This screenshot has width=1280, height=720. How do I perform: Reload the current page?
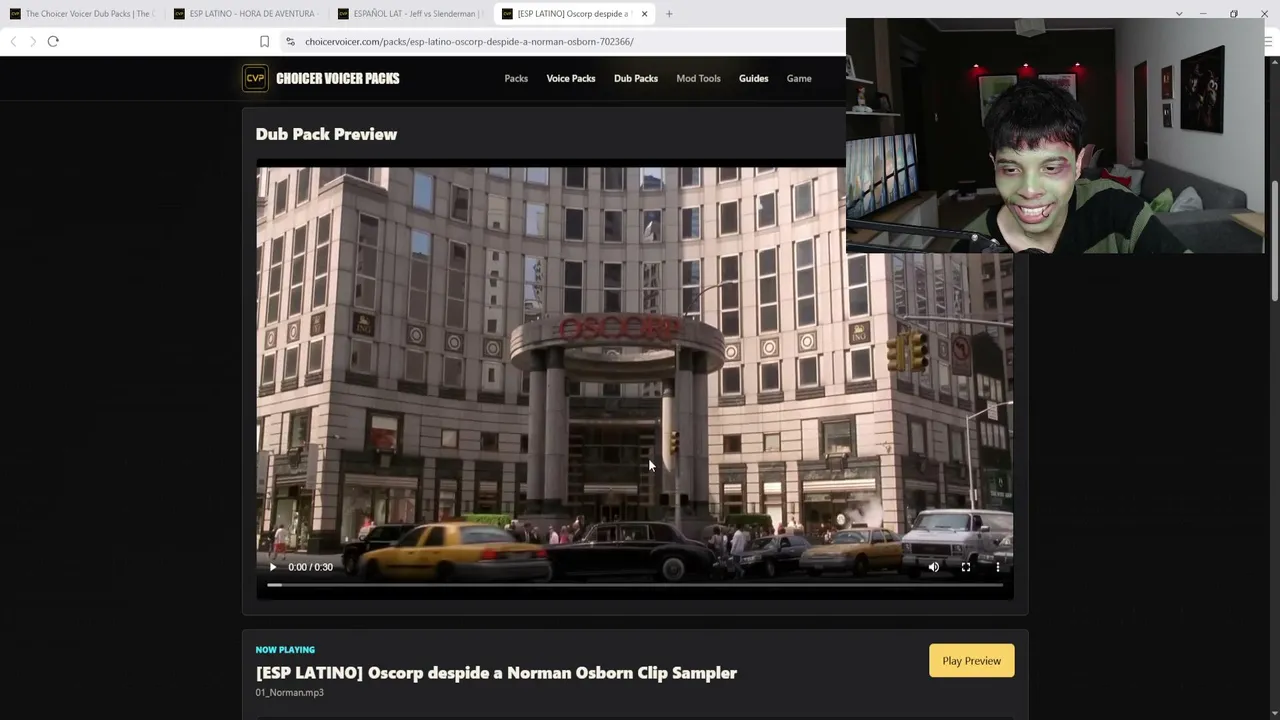pos(53,41)
